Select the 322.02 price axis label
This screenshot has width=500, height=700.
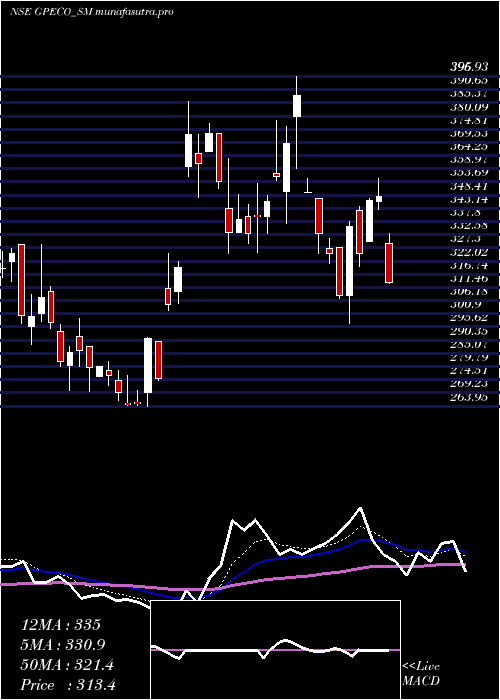pyautogui.click(x=469, y=252)
